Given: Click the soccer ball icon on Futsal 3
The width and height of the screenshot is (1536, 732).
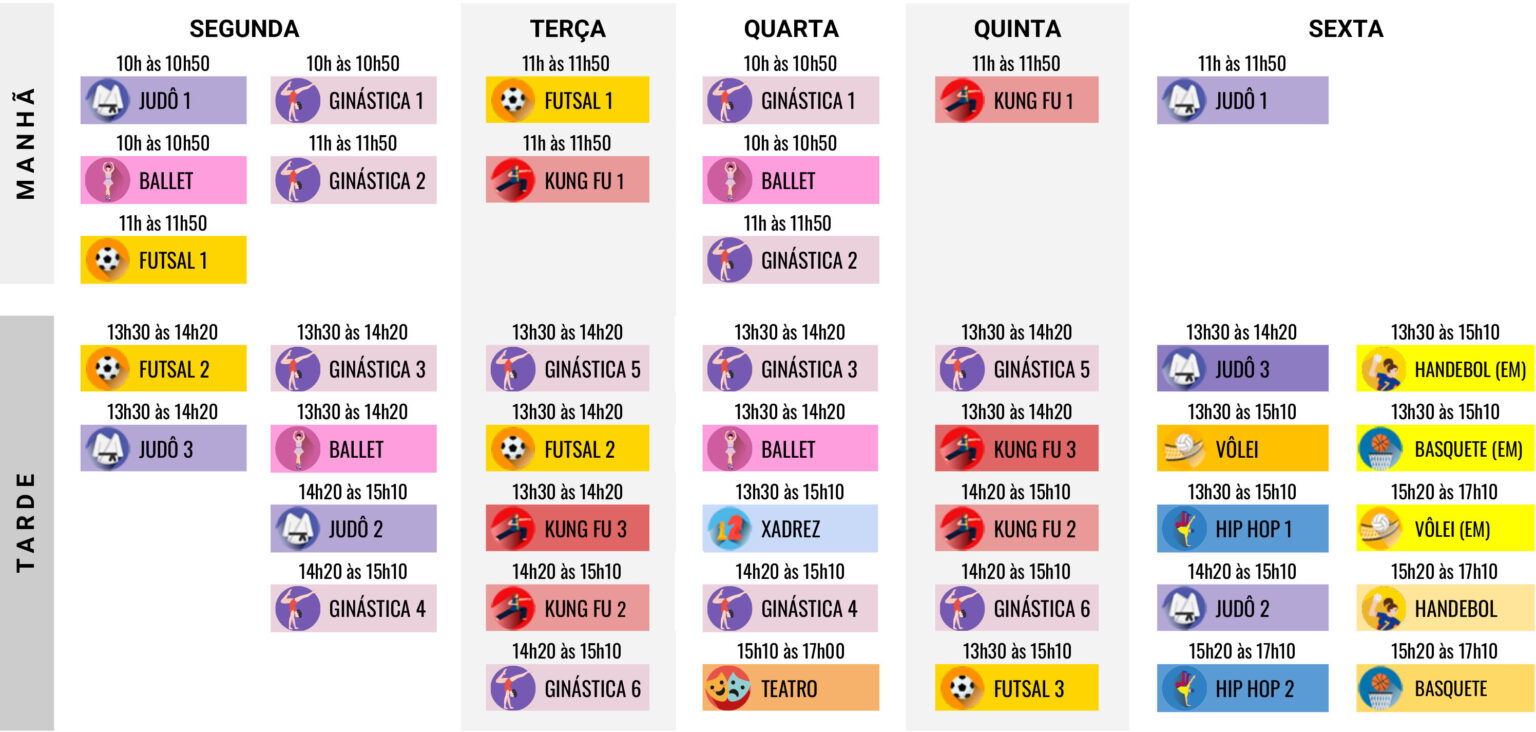Looking at the screenshot, I should pyautogui.click(x=961, y=688).
